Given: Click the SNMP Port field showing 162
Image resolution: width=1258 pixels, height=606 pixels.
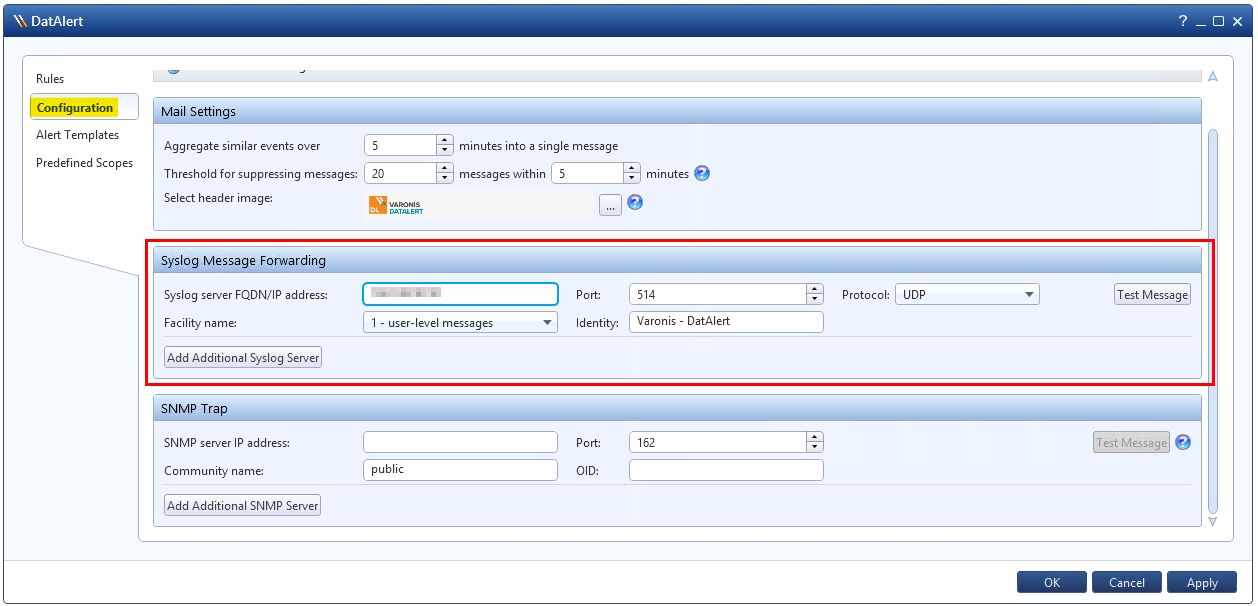Looking at the screenshot, I should click(718, 442).
